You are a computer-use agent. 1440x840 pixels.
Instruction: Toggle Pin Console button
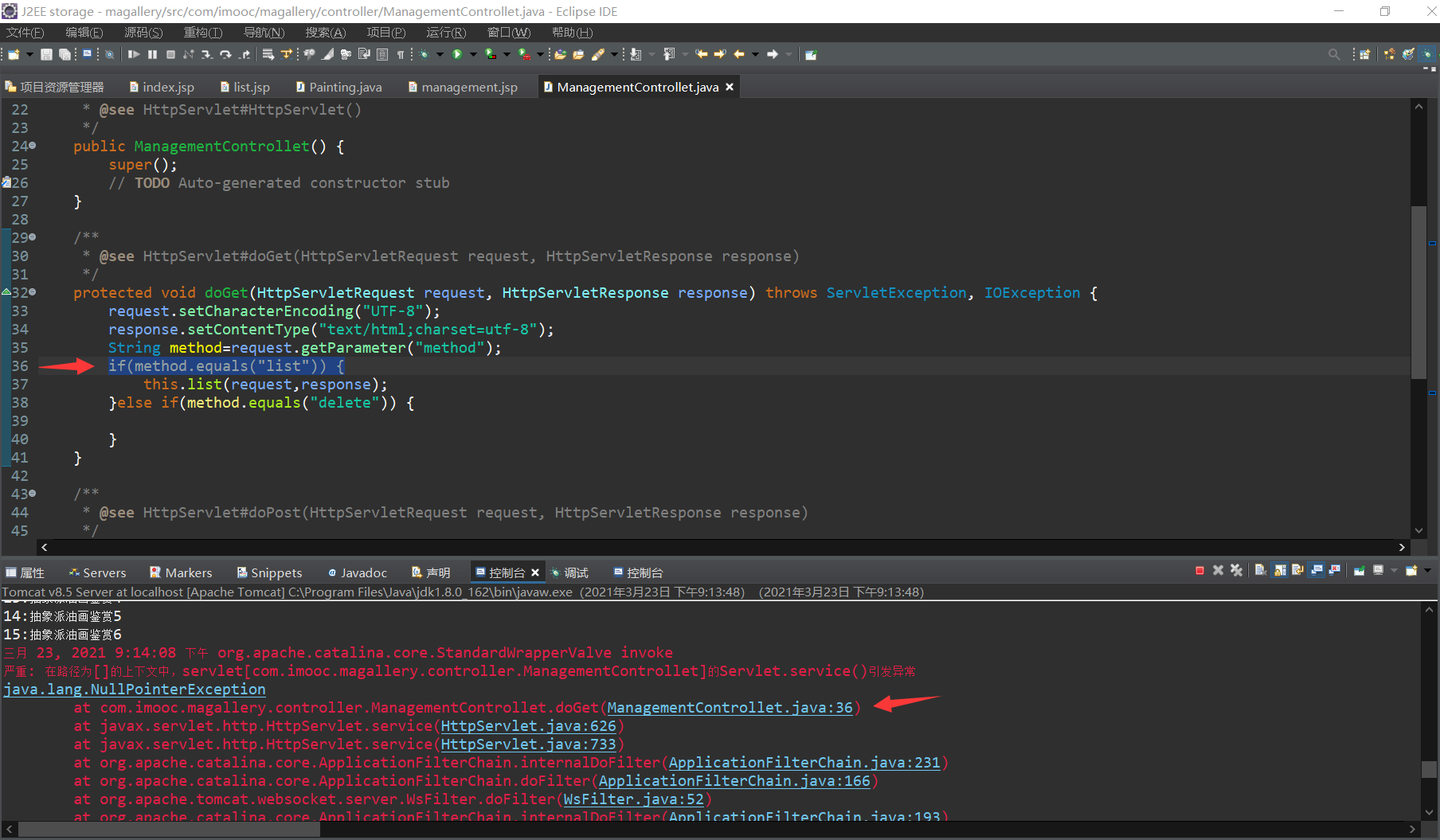point(1360,571)
